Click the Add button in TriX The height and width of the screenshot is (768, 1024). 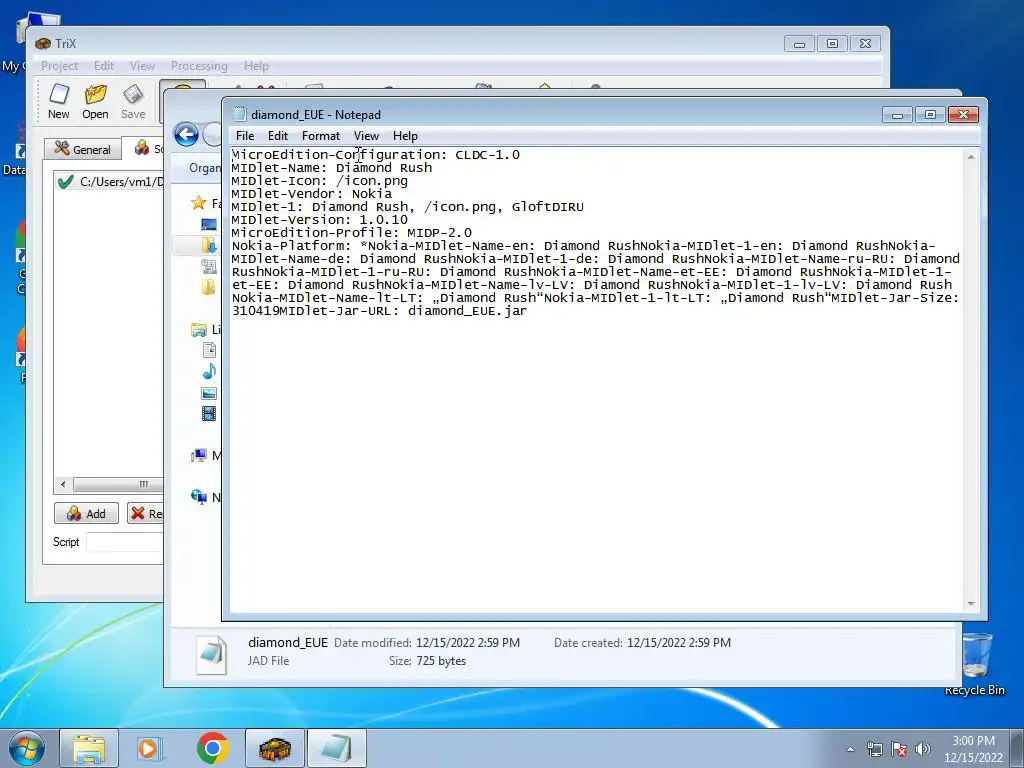(86, 513)
